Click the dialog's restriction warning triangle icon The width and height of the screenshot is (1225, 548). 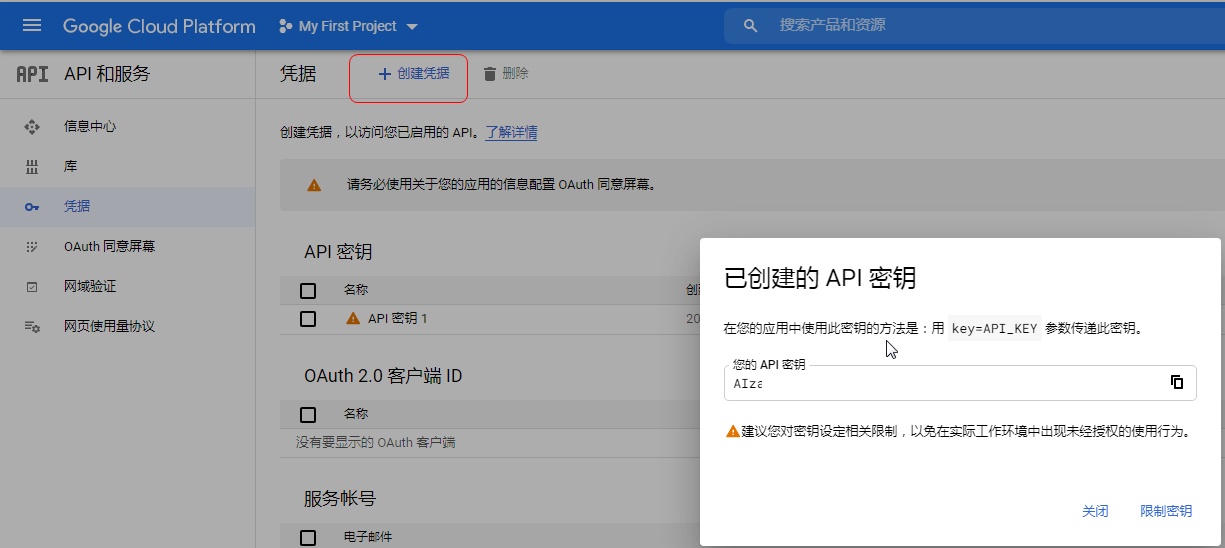point(733,432)
